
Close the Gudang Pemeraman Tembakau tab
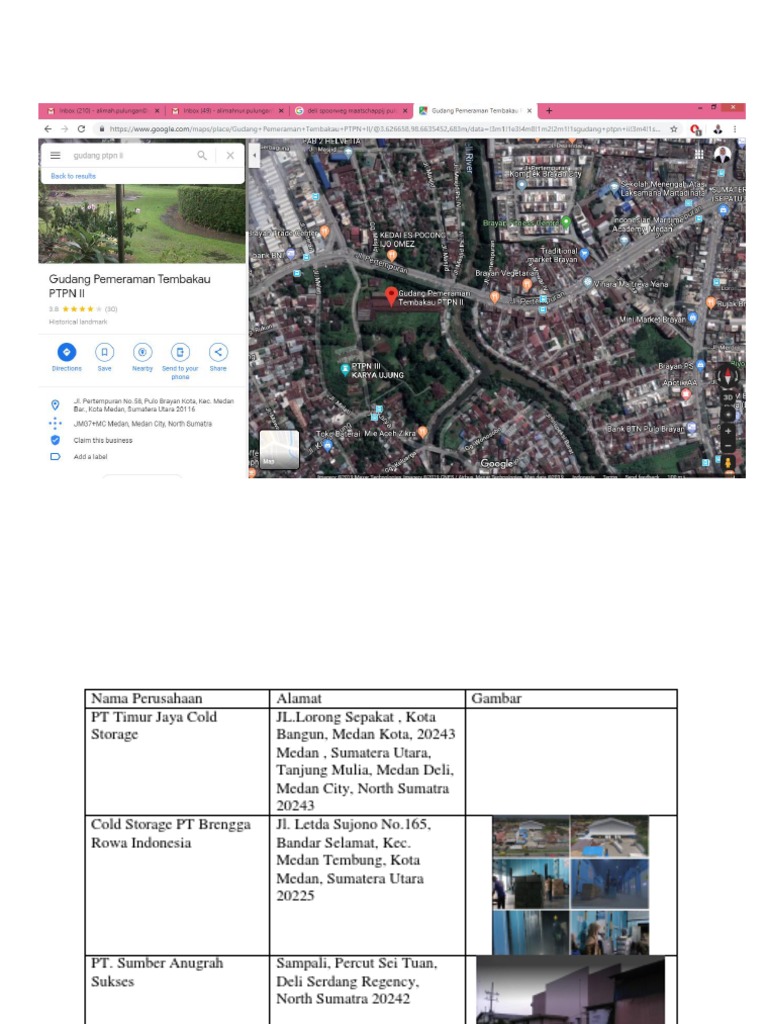529,111
